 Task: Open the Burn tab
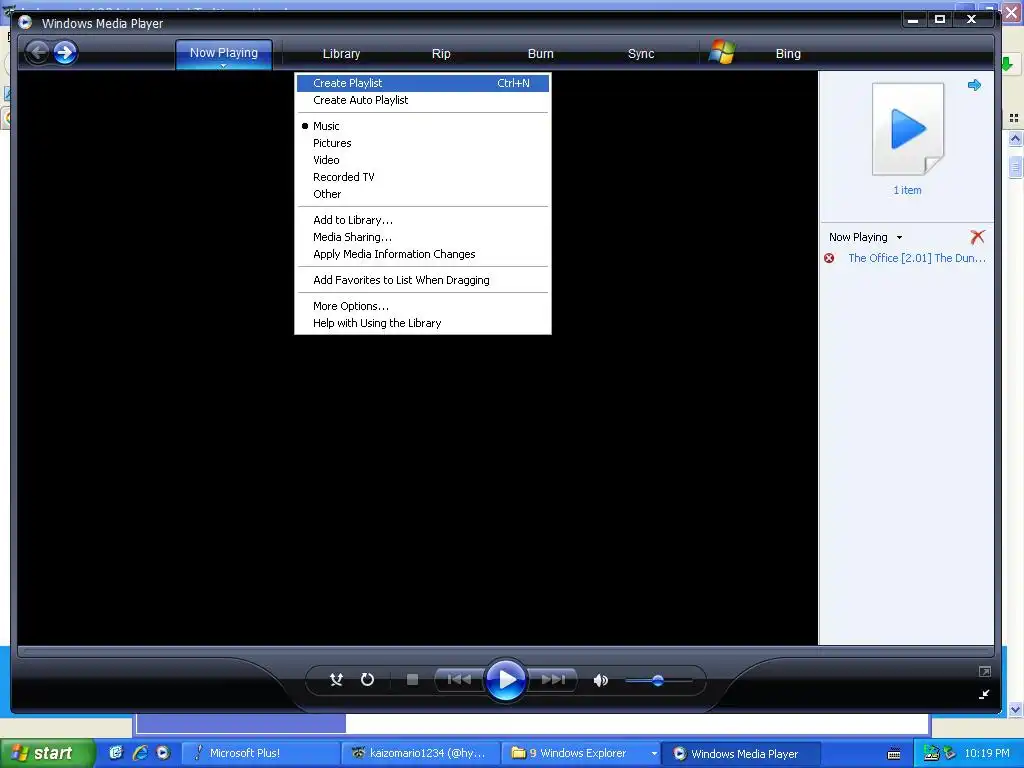point(541,54)
